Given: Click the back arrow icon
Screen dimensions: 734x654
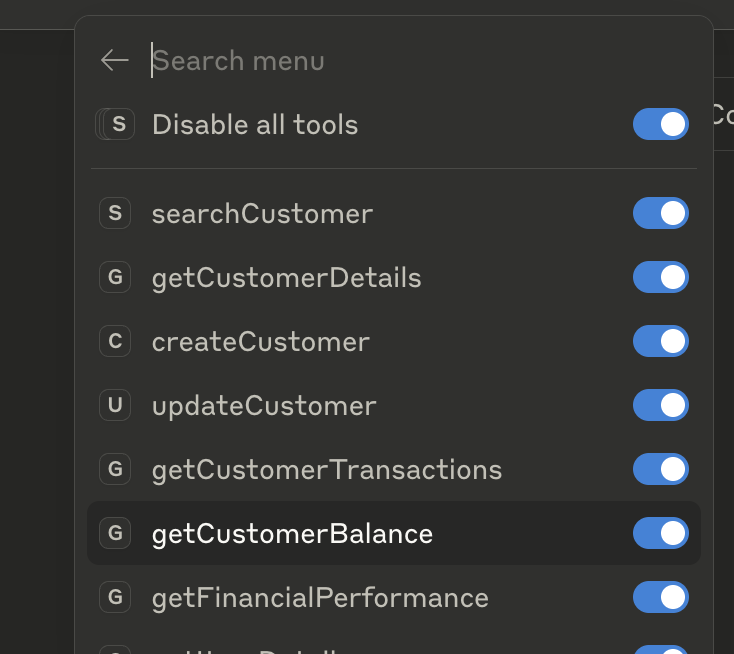Looking at the screenshot, I should click(115, 61).
